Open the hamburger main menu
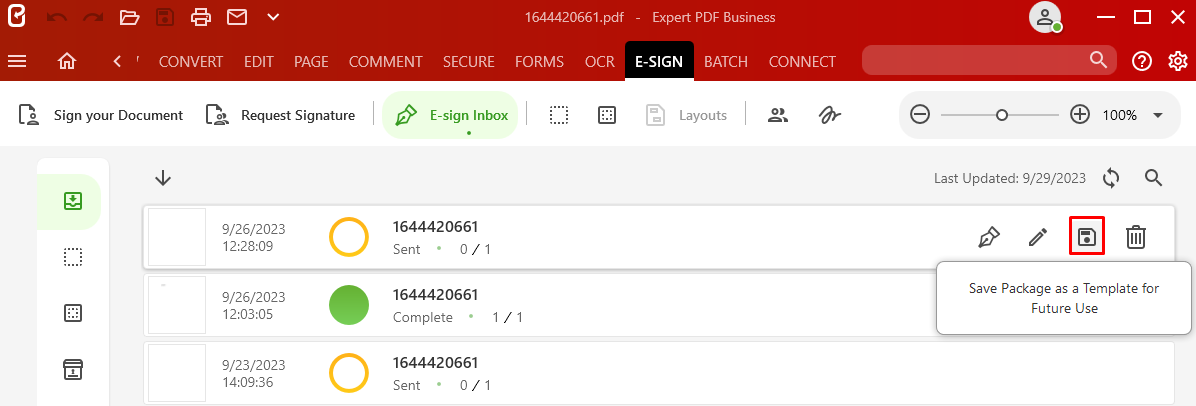 [x=17, y=61]
